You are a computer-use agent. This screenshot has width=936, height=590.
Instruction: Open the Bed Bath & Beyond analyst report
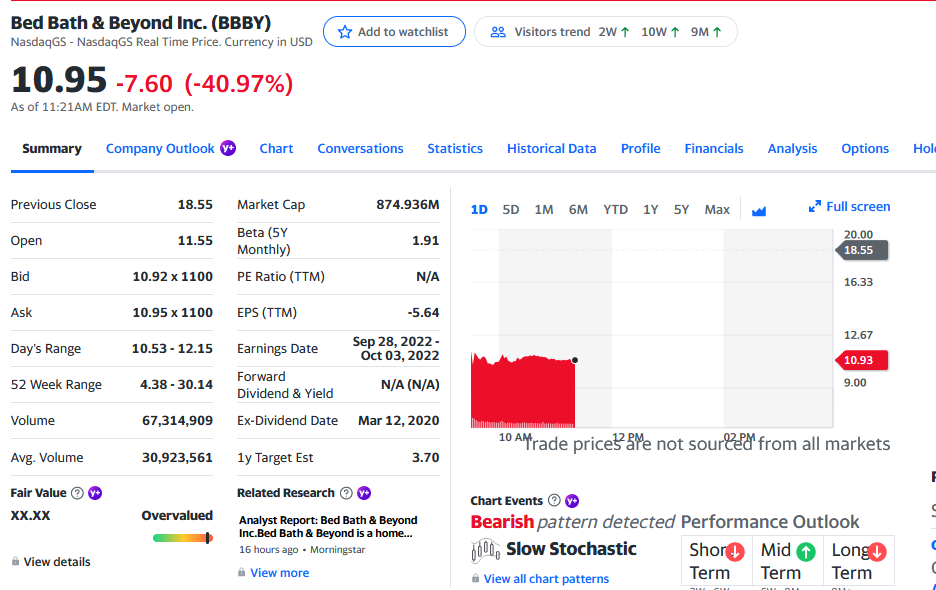(x=328, y=527)
